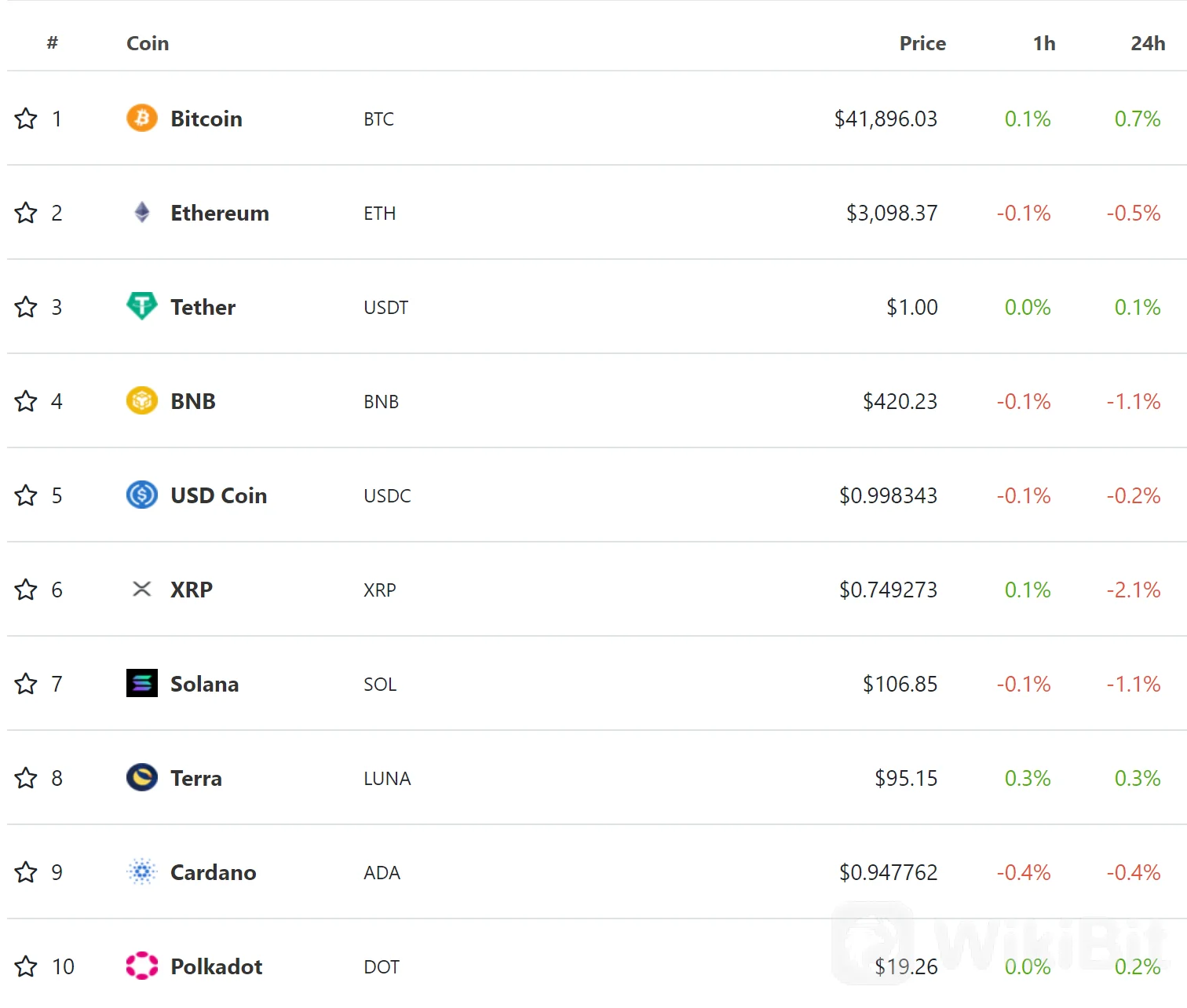Sort by the # rank header

(53, 43)
